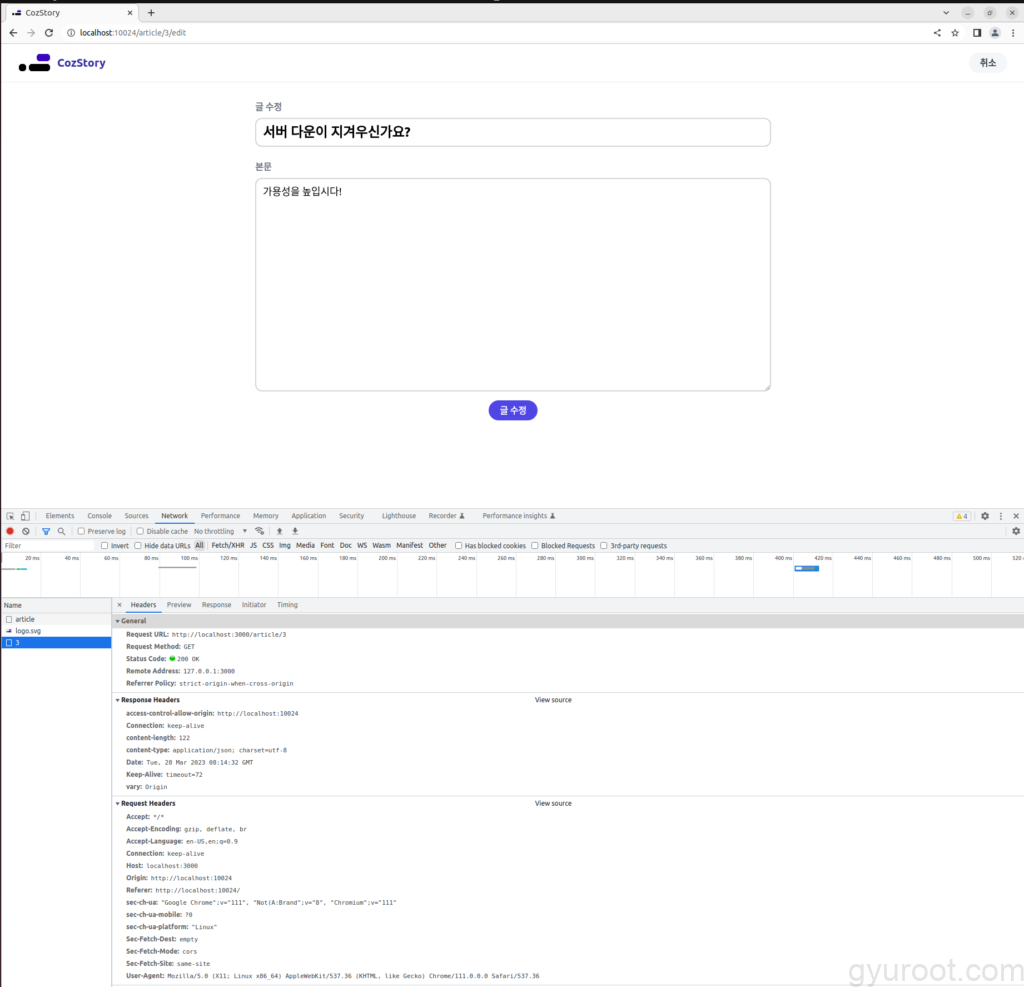Click the Import HAR file upload icon

click(280, 531)
